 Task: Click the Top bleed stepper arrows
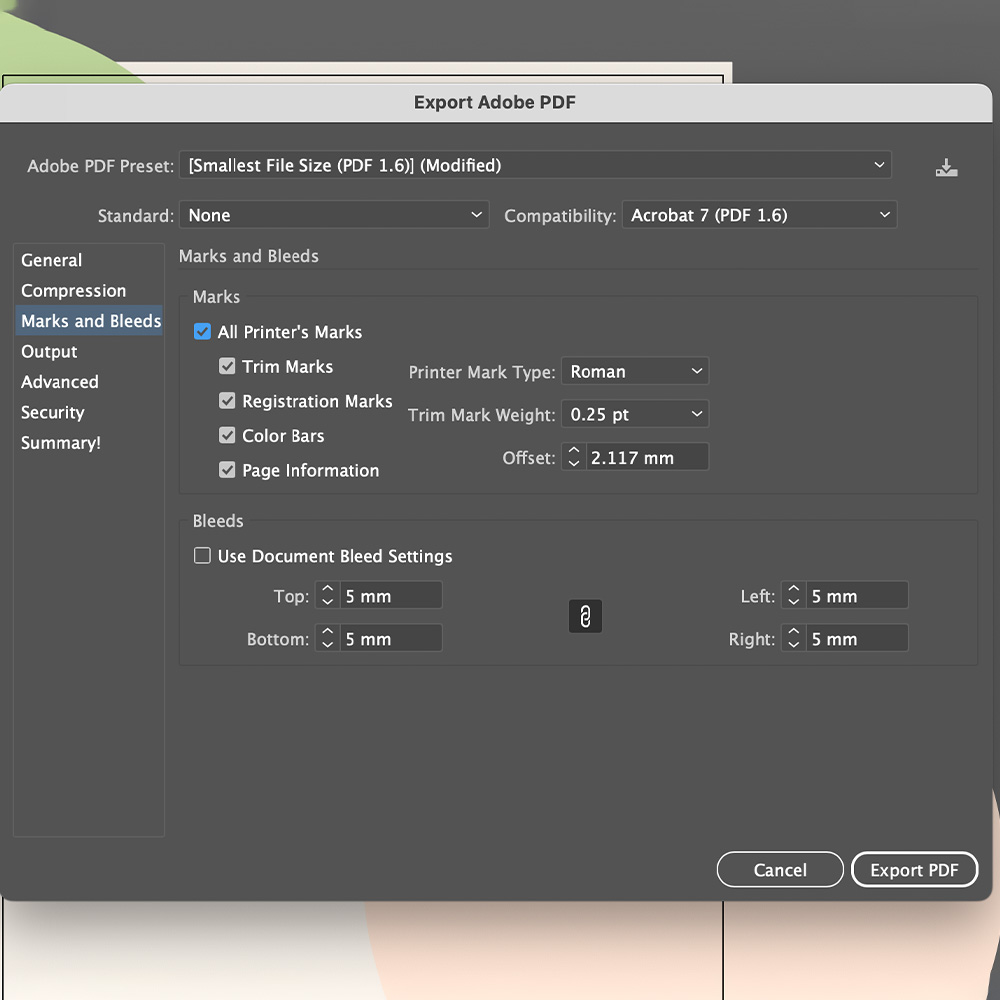tap(327, 595)
